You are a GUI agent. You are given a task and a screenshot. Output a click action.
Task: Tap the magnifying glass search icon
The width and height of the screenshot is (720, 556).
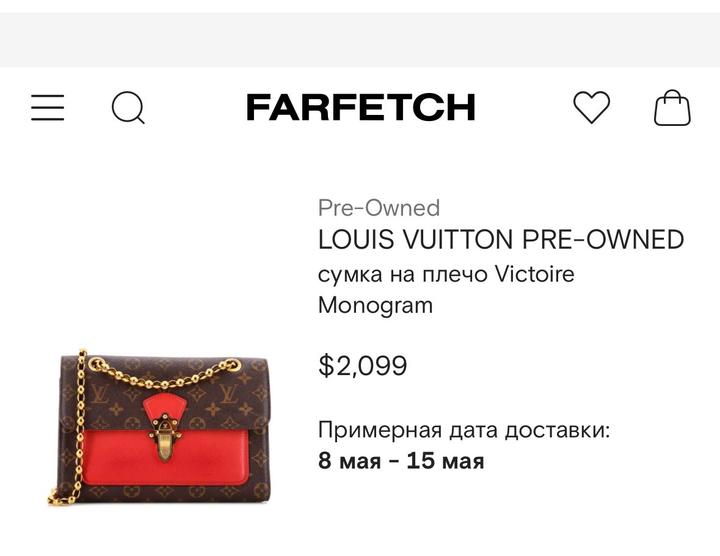coord(128,108)
